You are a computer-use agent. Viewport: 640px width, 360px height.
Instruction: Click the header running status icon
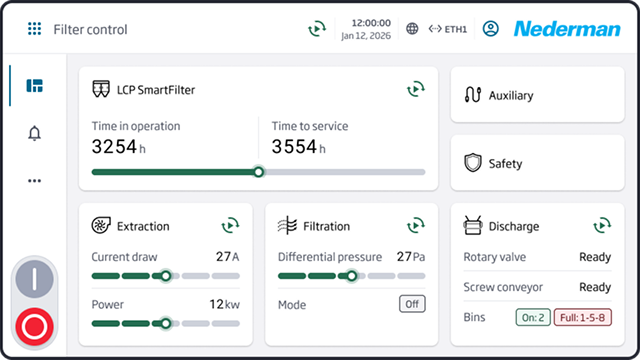pos(317,29)
